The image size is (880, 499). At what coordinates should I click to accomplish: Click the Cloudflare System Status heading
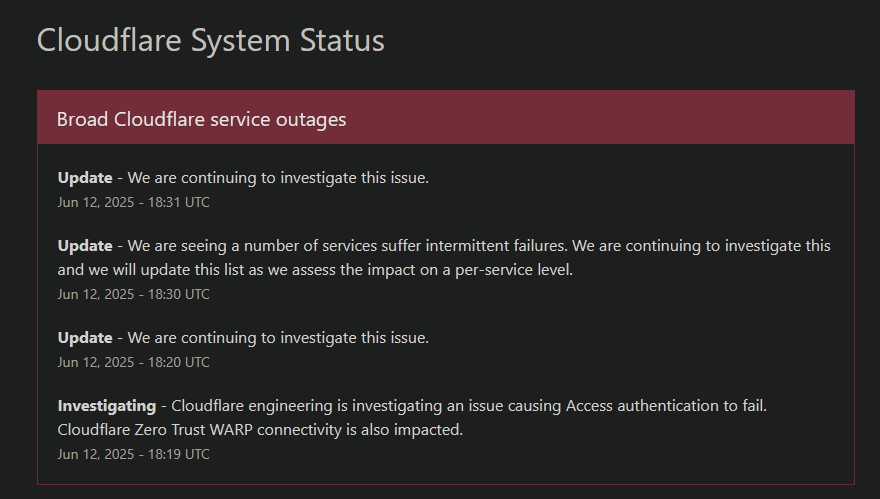(210, 40)
